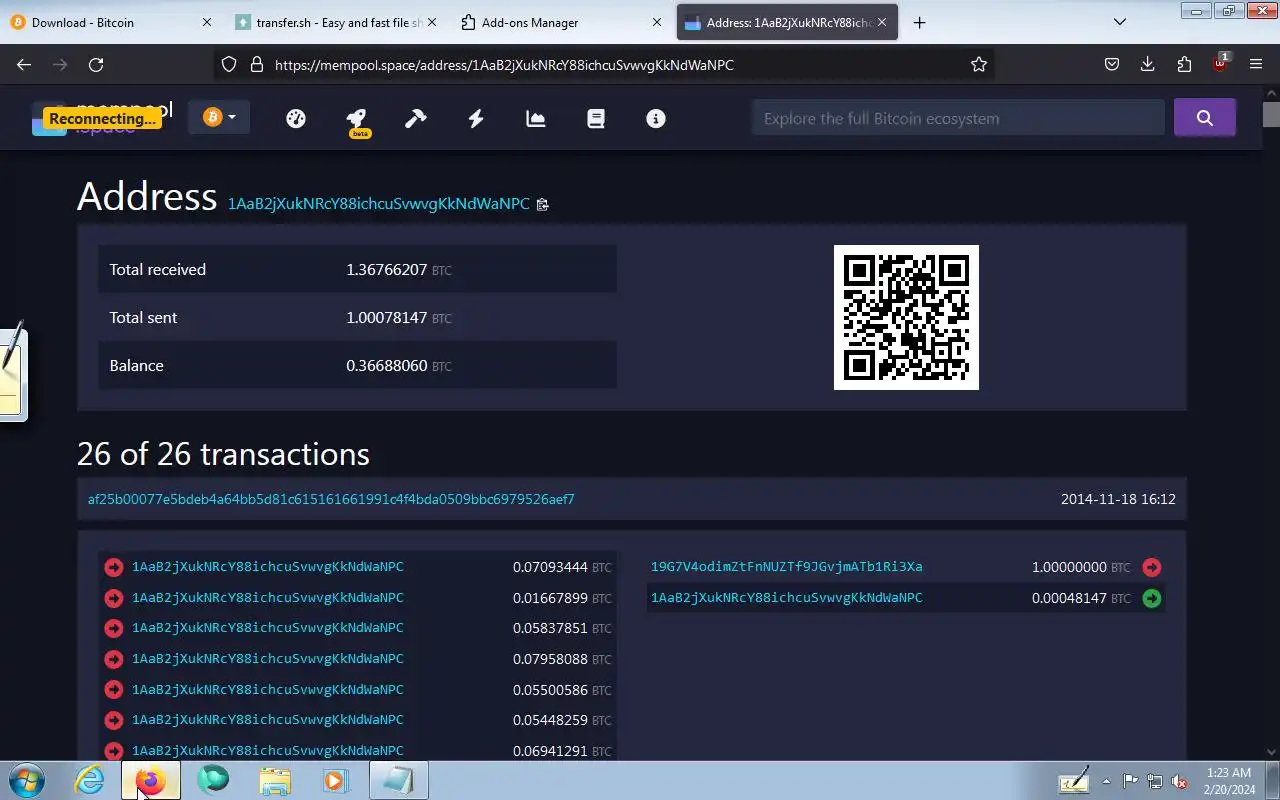Image resolution: width=1280 pixels, height=800 pixels.
Task: Open media player taskbar icon
Action: 335,780
